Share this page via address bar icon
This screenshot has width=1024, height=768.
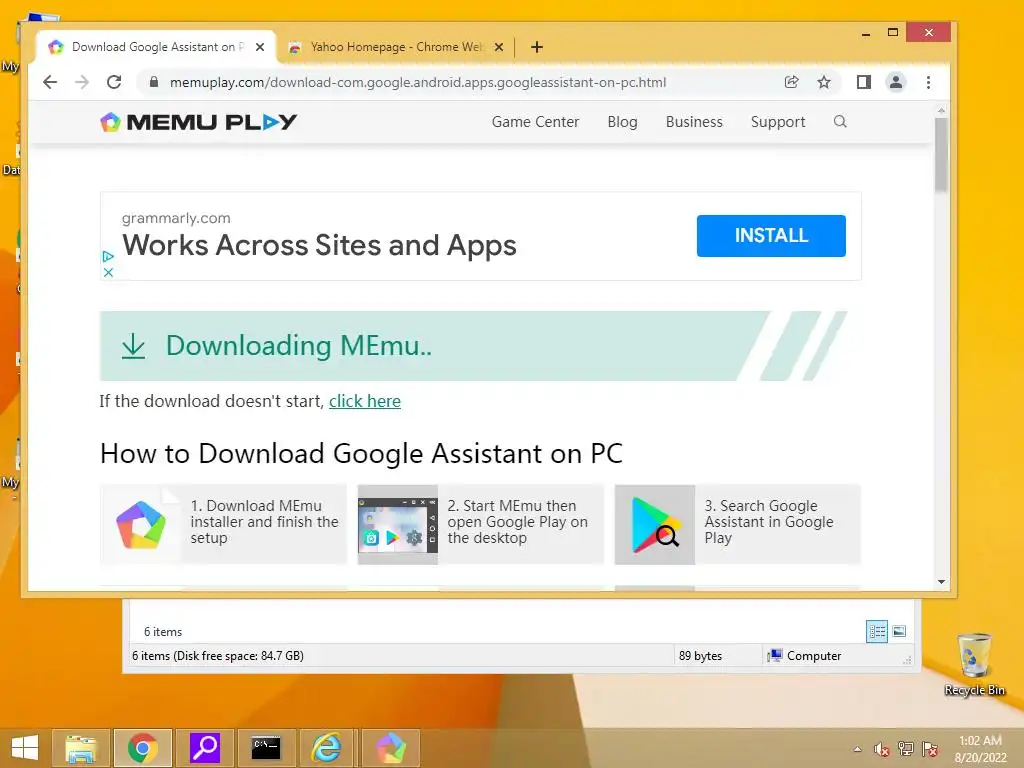tap(792, 82)
